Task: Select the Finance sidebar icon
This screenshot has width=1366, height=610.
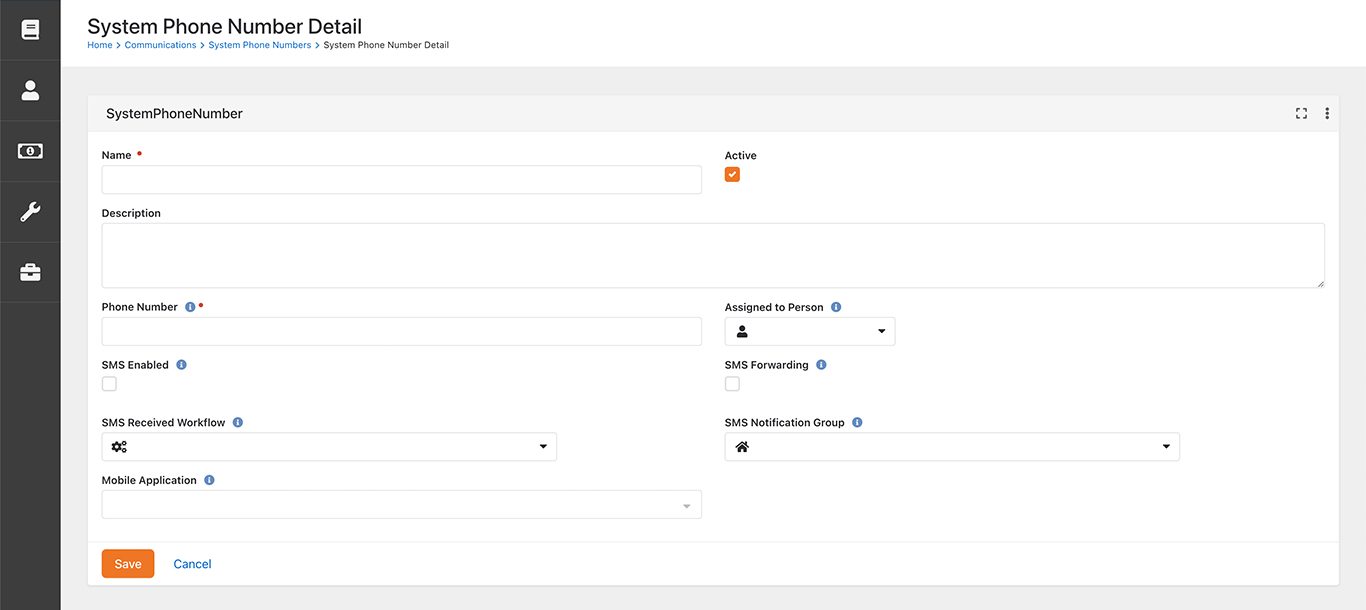Action: (30, 151)
